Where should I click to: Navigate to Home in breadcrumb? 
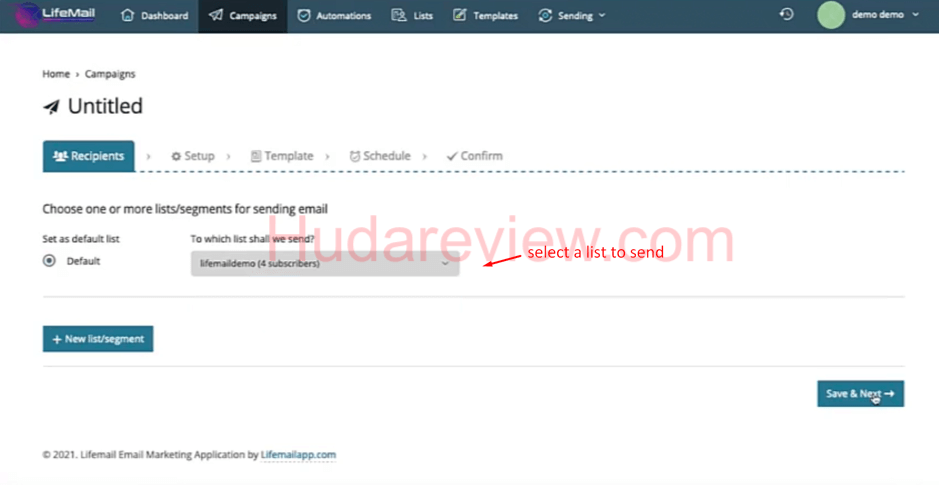coord(56,74)
